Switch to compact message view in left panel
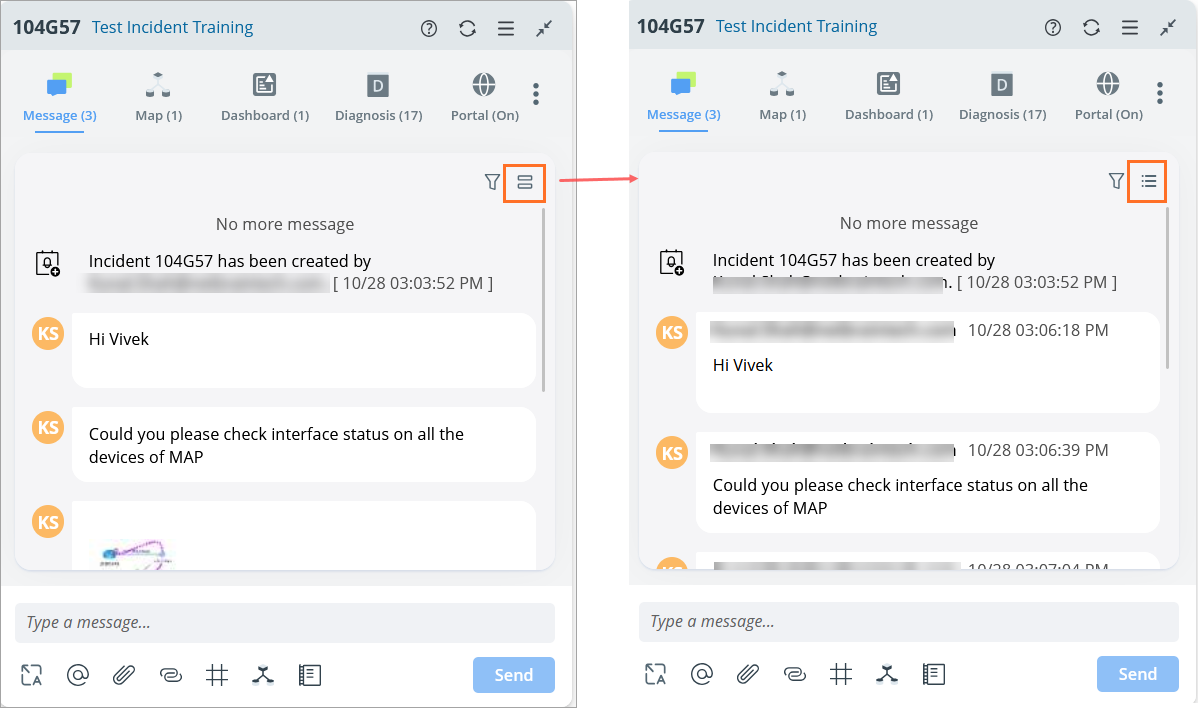This screenshot has width=1198, height=708. pyautogui.click(x=524, y=182)
